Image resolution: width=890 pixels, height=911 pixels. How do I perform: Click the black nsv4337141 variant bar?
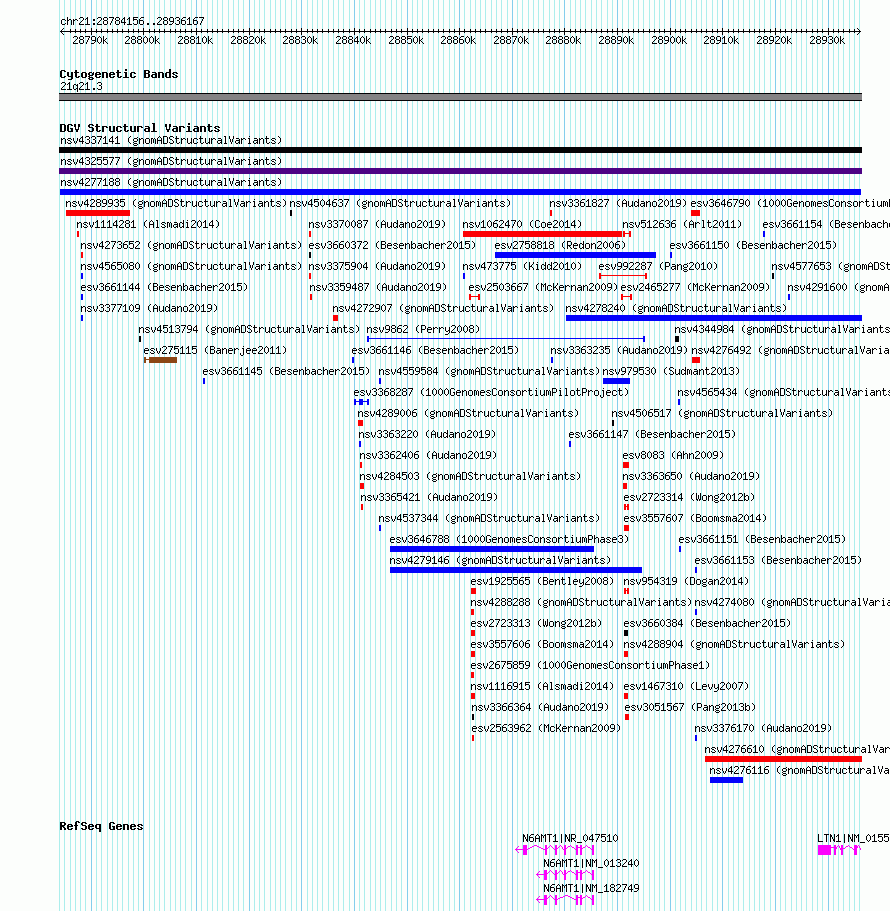click(x=460, y=150)
